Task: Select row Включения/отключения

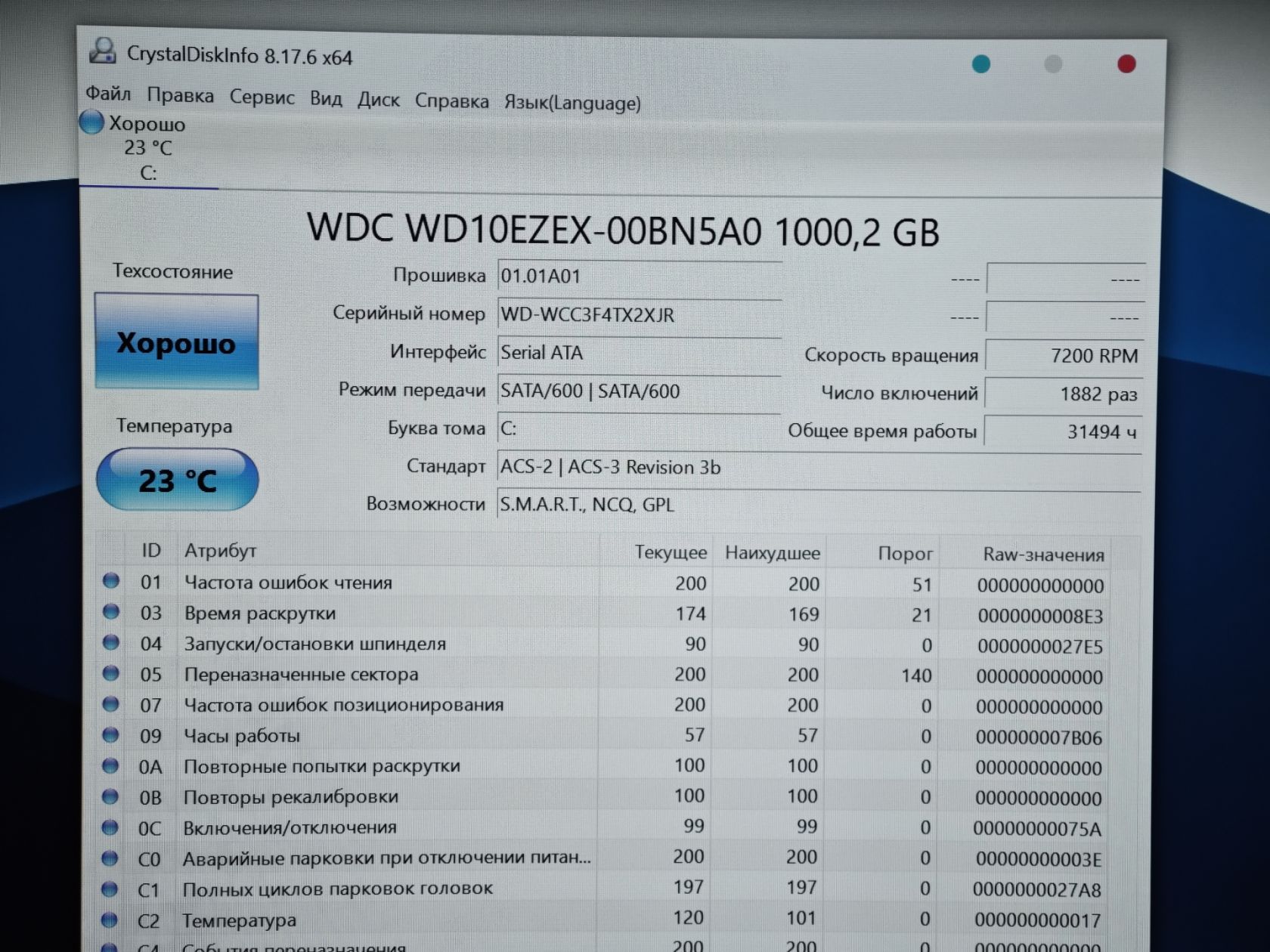Action: click(x=616, y=827)
